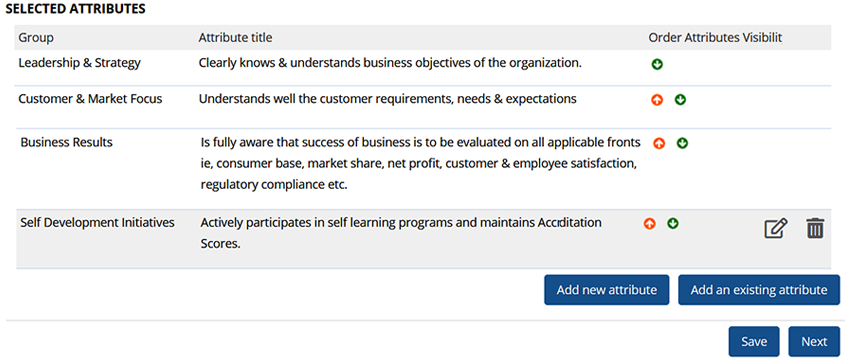Image resolution: width=845 pixels, height=363 pixels.
Task: Click Add an existing attribute button
Action: coord(759,290)
